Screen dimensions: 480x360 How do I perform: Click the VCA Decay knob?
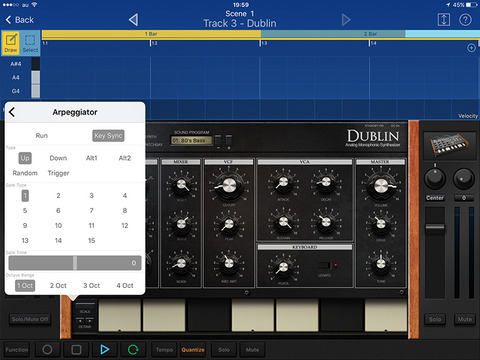tap(326, 182)
